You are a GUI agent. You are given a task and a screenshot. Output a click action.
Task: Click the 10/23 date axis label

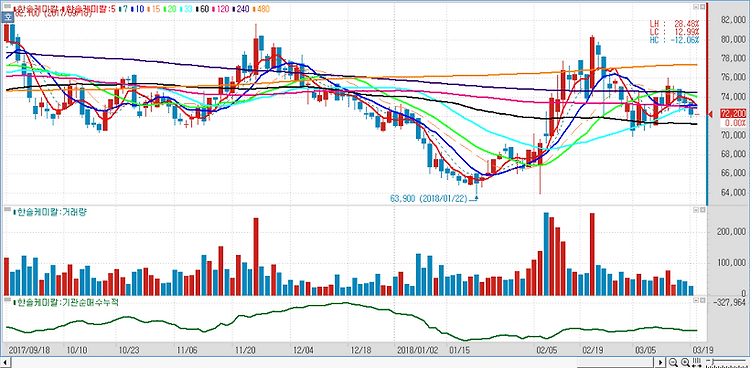pyautogui.click(x=128, y=350)
